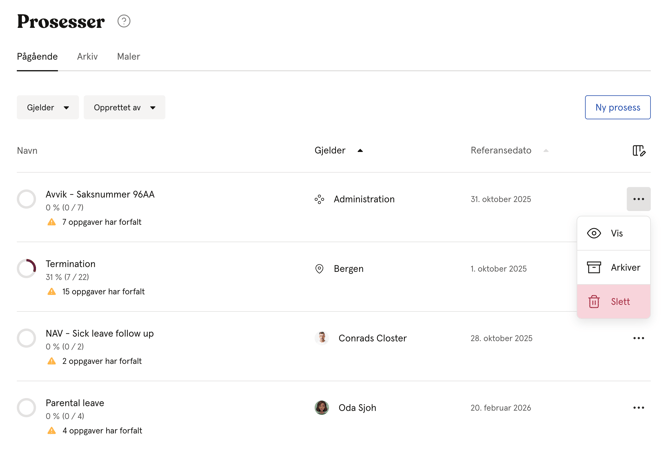Click '7 oppgaver har forfalt' warning text
Screen dimensions: 670x452
pos(102,222)
